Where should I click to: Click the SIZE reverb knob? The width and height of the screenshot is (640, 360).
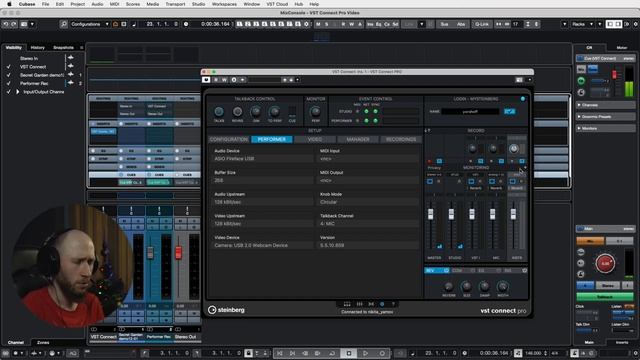pos(467,287)
